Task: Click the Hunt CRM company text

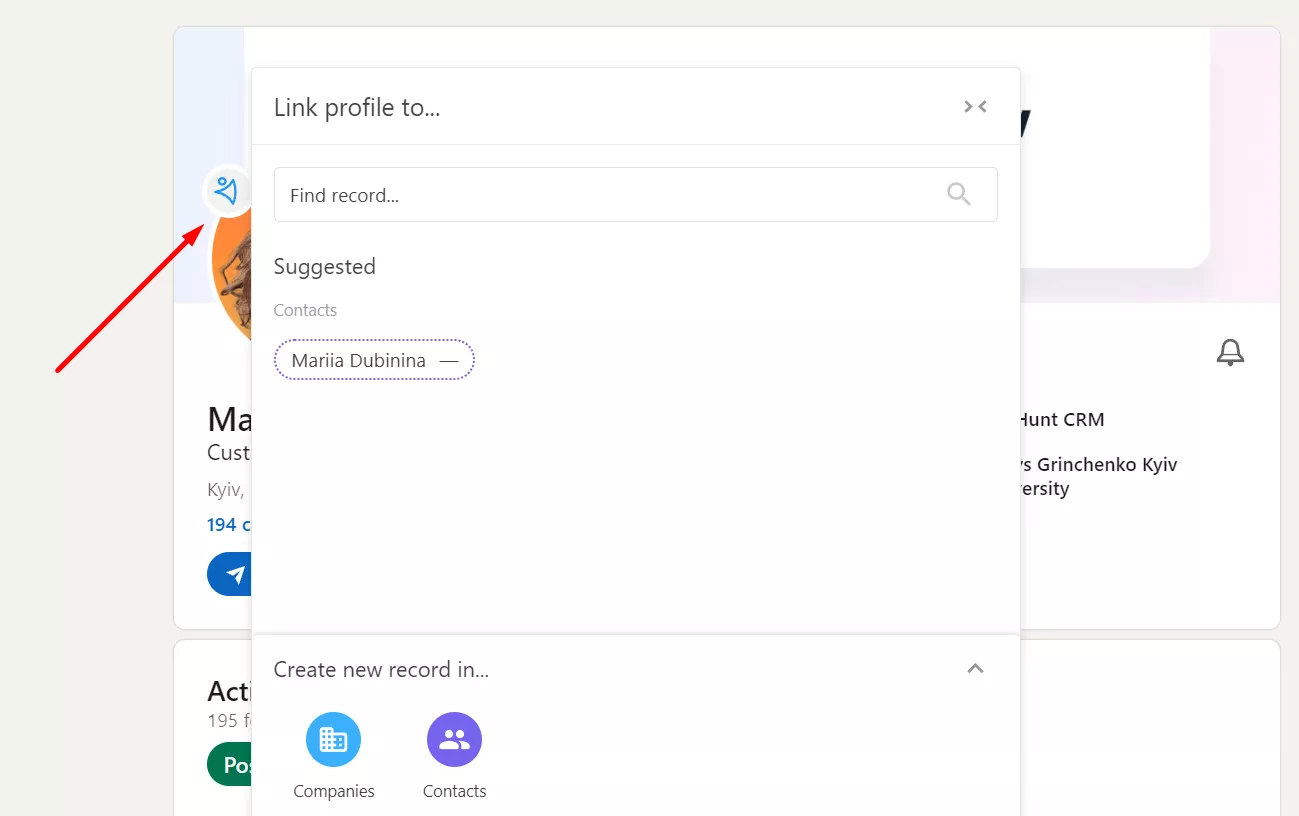Action: click(x=1061, y=420)
